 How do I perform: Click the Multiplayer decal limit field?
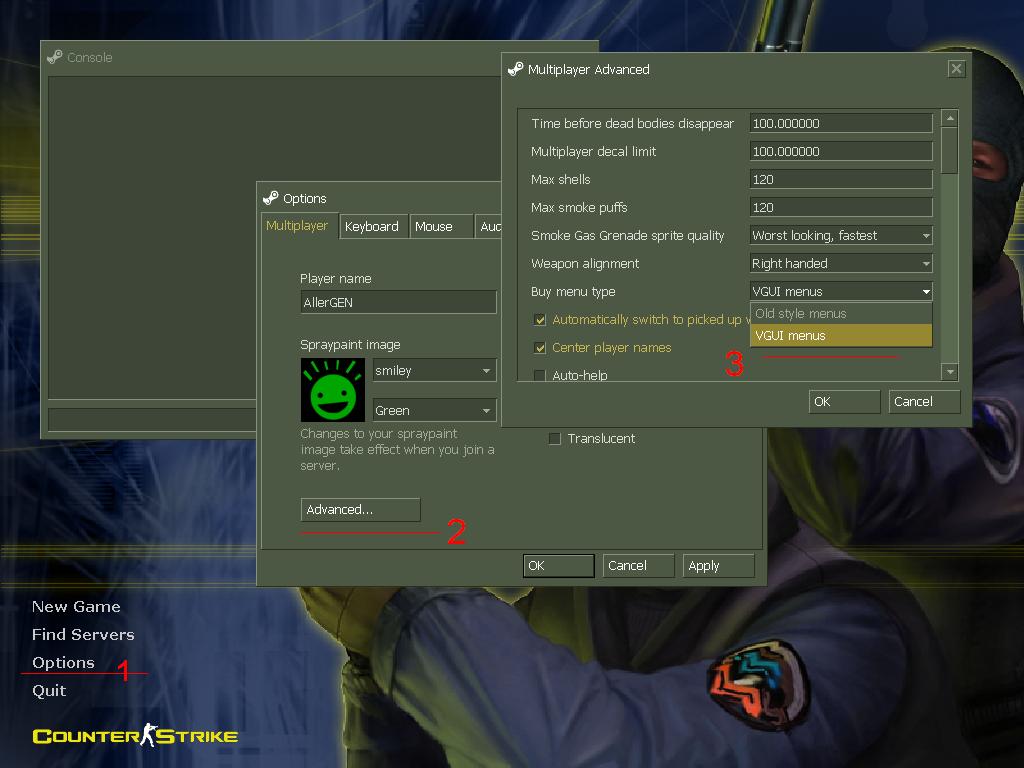click(841, 152)
